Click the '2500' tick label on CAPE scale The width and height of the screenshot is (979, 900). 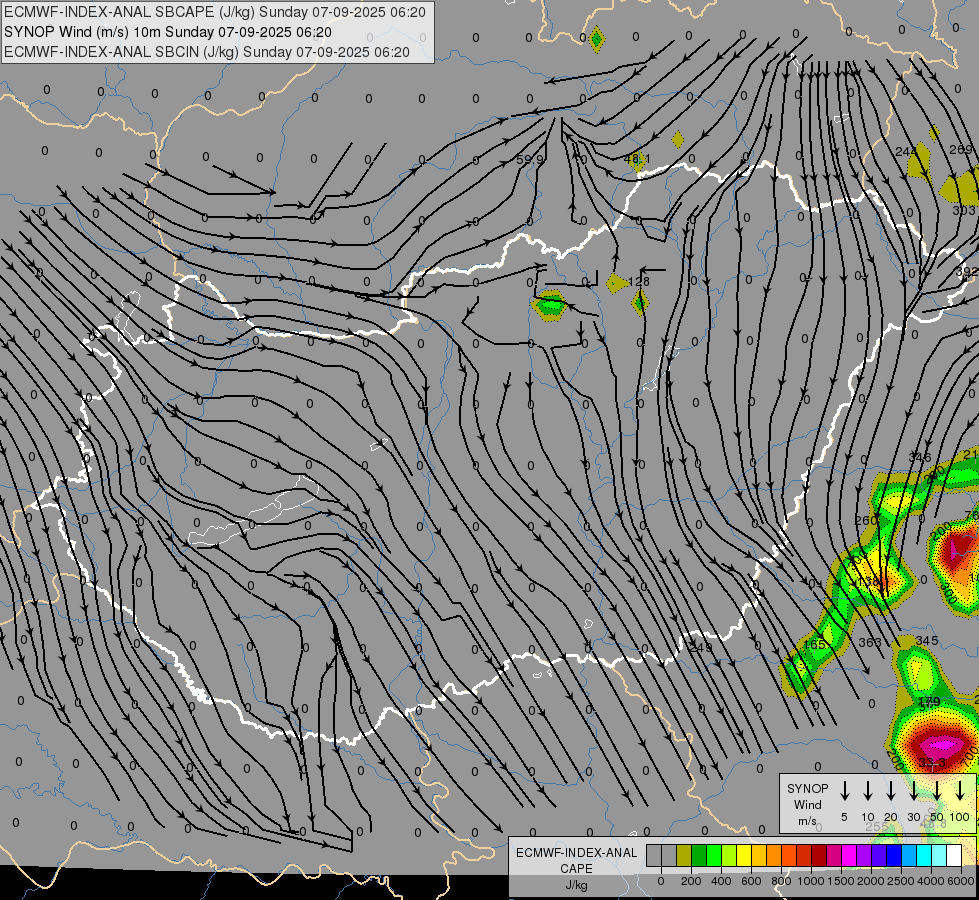[x=901, y=881]
